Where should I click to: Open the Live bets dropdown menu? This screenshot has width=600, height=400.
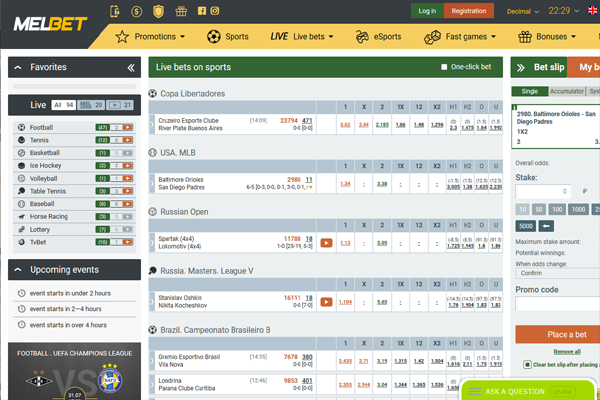click(302, 37)
